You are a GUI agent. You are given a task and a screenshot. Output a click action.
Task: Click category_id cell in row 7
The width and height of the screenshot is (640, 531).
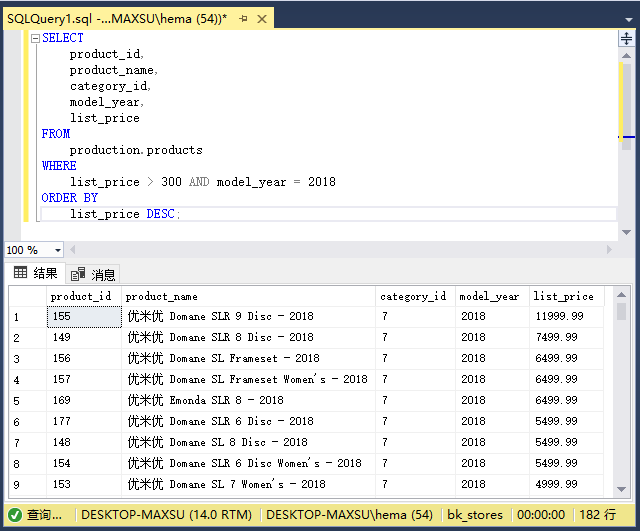click(416, 442)
